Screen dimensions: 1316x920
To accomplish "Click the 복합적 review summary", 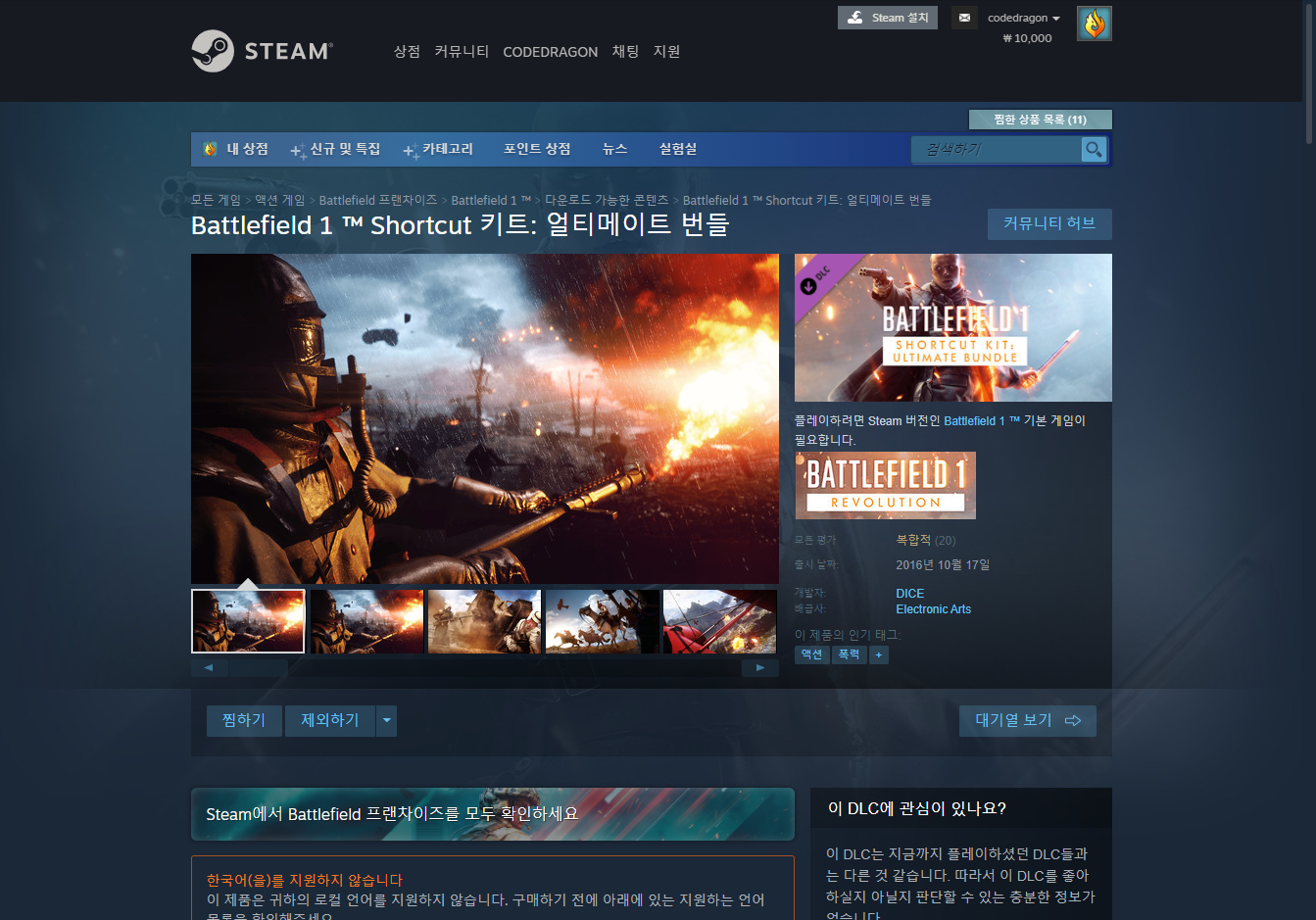I will click(x=913, y=540).
